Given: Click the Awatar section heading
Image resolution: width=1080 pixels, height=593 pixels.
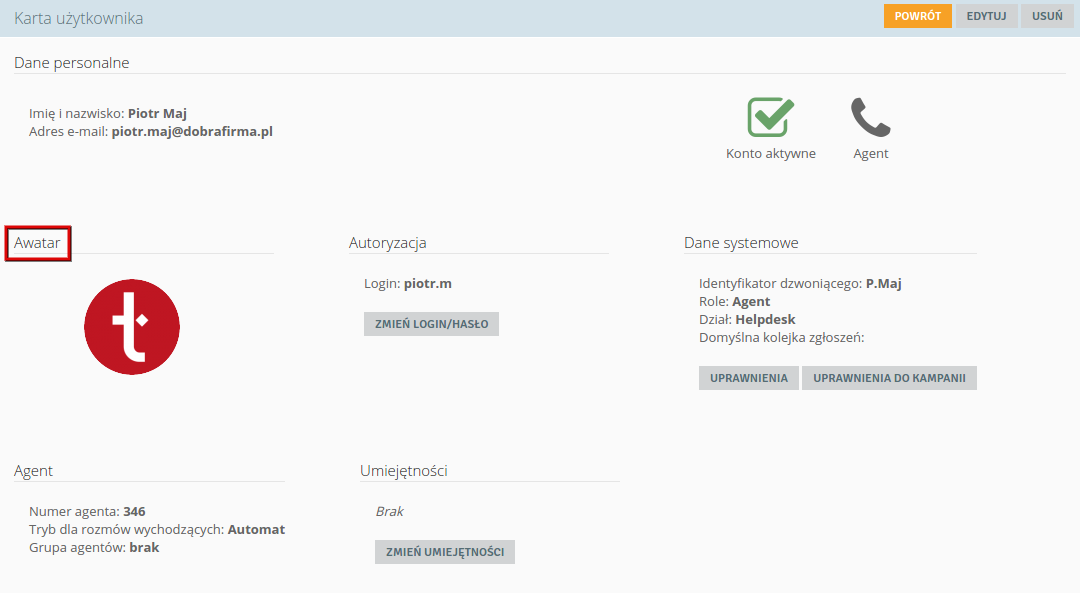Looking at the screenshot, I should click(37, 243).
